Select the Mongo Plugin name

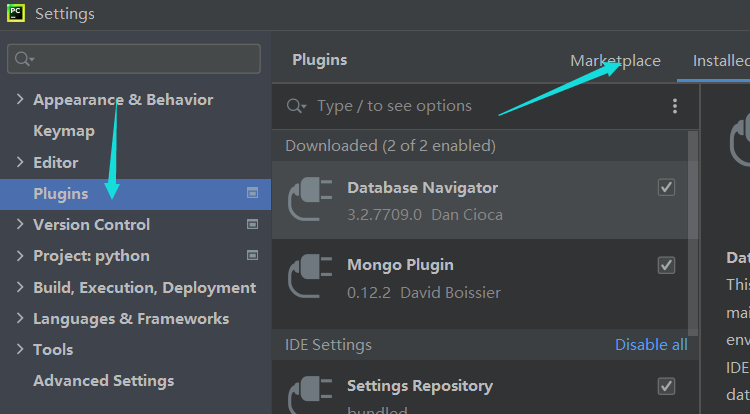(400, 265)
